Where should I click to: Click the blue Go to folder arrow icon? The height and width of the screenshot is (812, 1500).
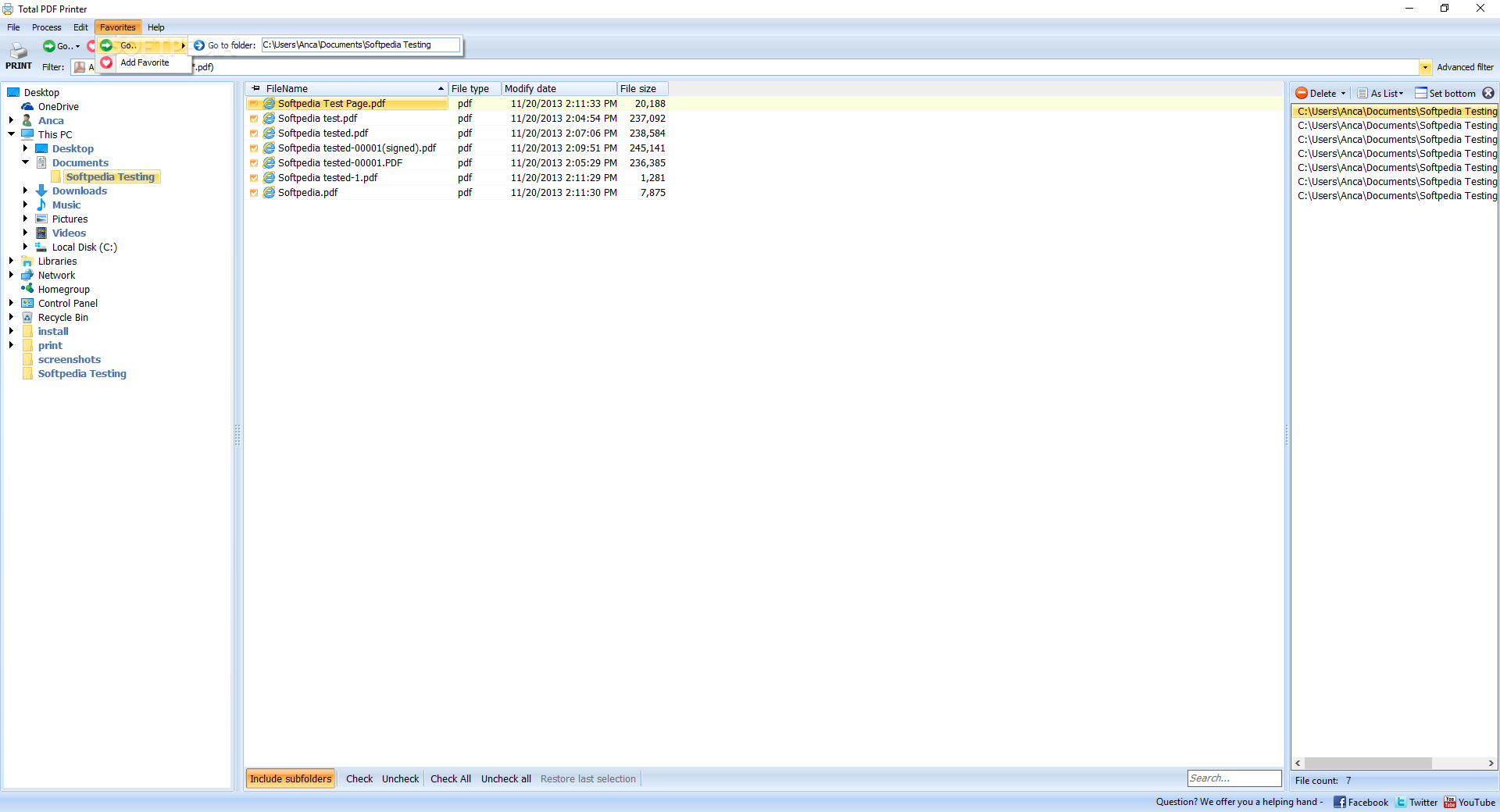pos(199,45)
